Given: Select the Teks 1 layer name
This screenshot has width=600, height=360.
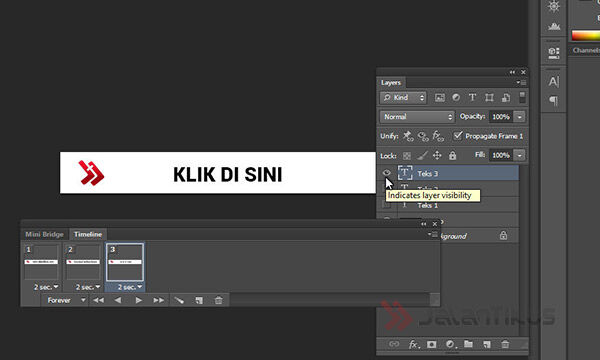Looking at the screenshot, I should click(x=427, y=205).
